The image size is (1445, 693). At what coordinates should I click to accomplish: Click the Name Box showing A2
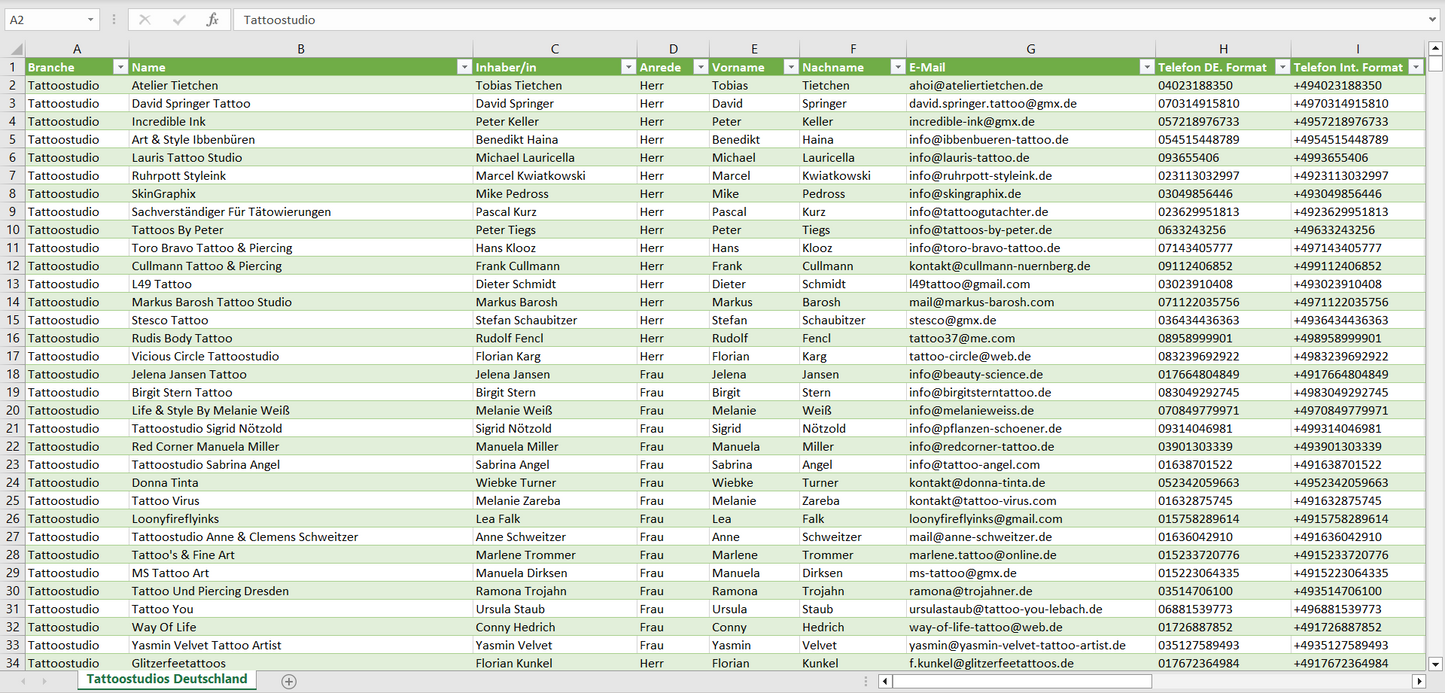point(45,20)
